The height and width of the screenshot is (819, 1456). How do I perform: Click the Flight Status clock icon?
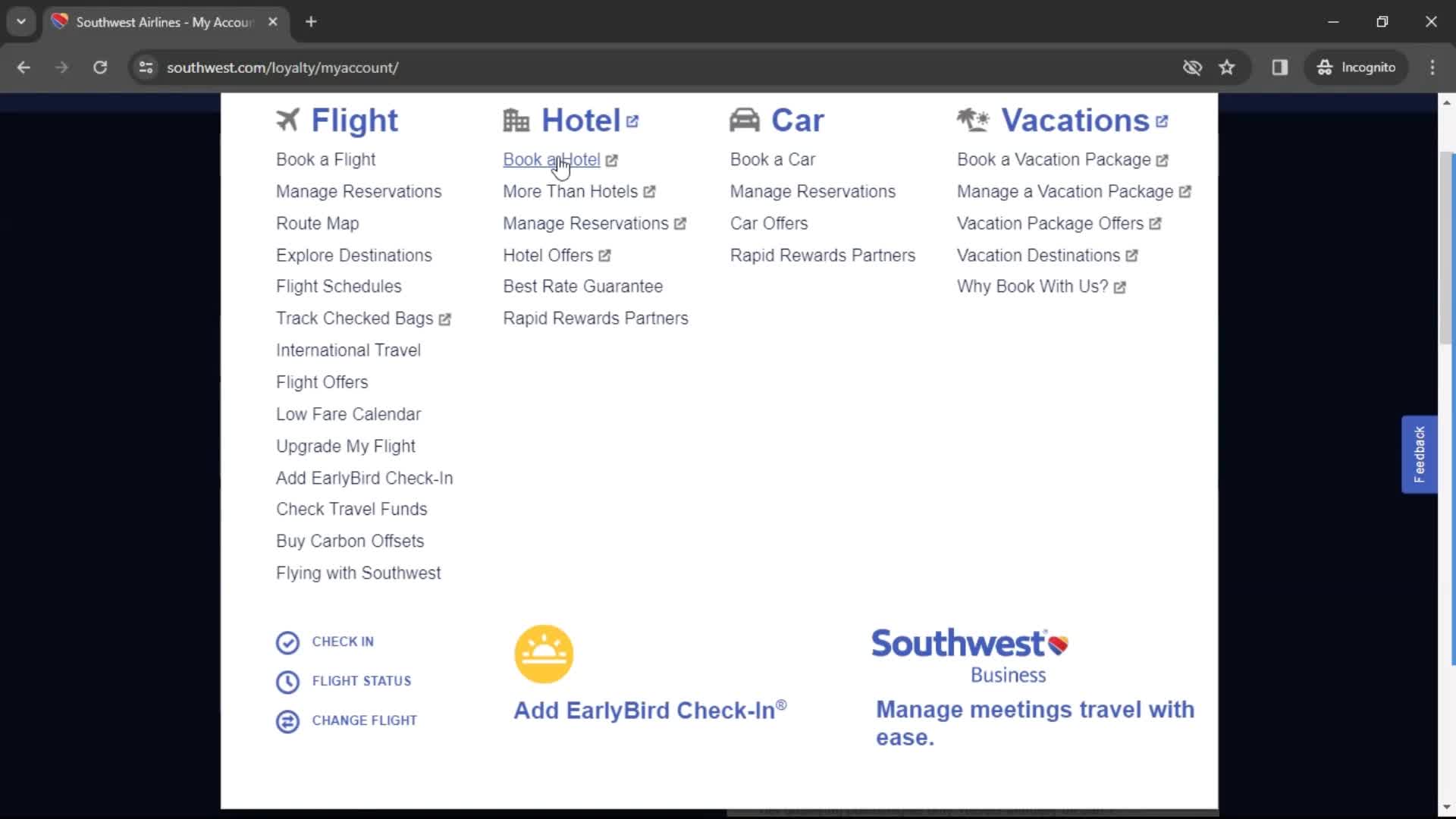[x=287, y=681]
